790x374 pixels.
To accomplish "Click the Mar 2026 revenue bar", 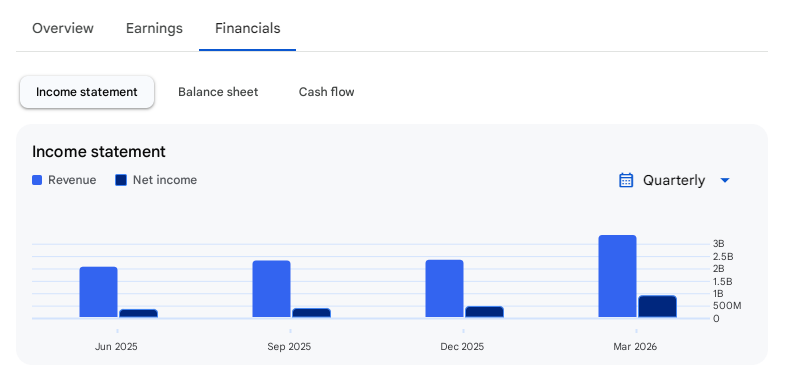I will (617, 277).
